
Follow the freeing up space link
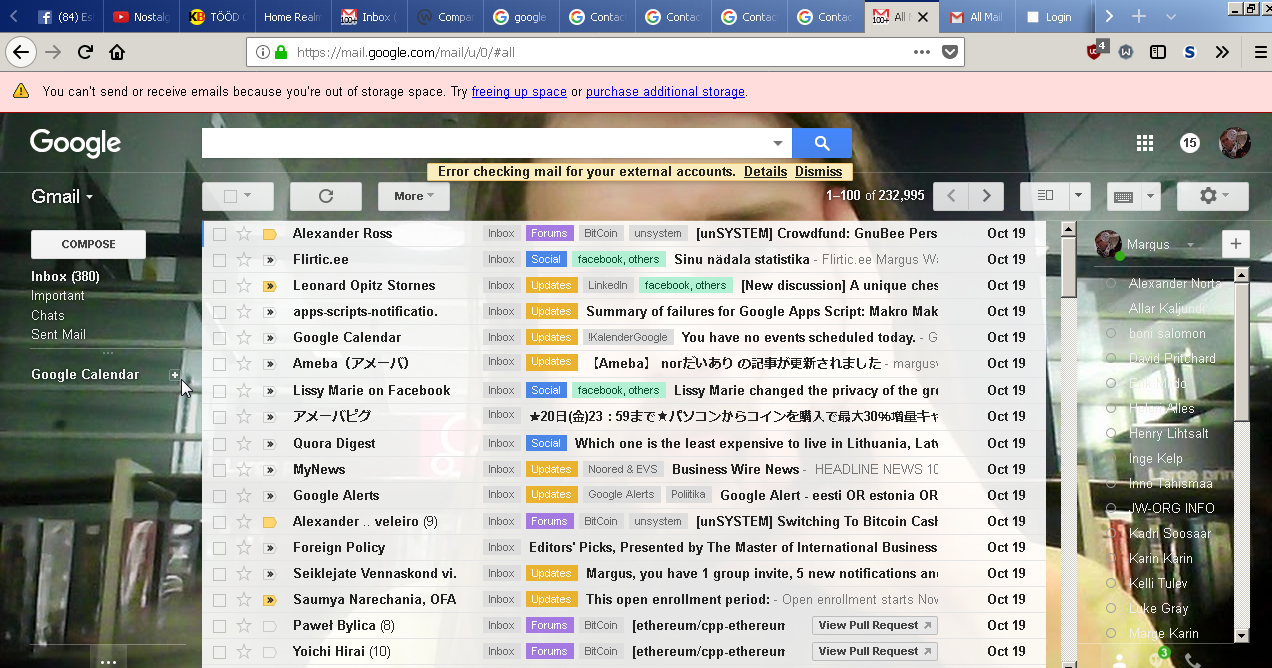(x=519, y=92)
